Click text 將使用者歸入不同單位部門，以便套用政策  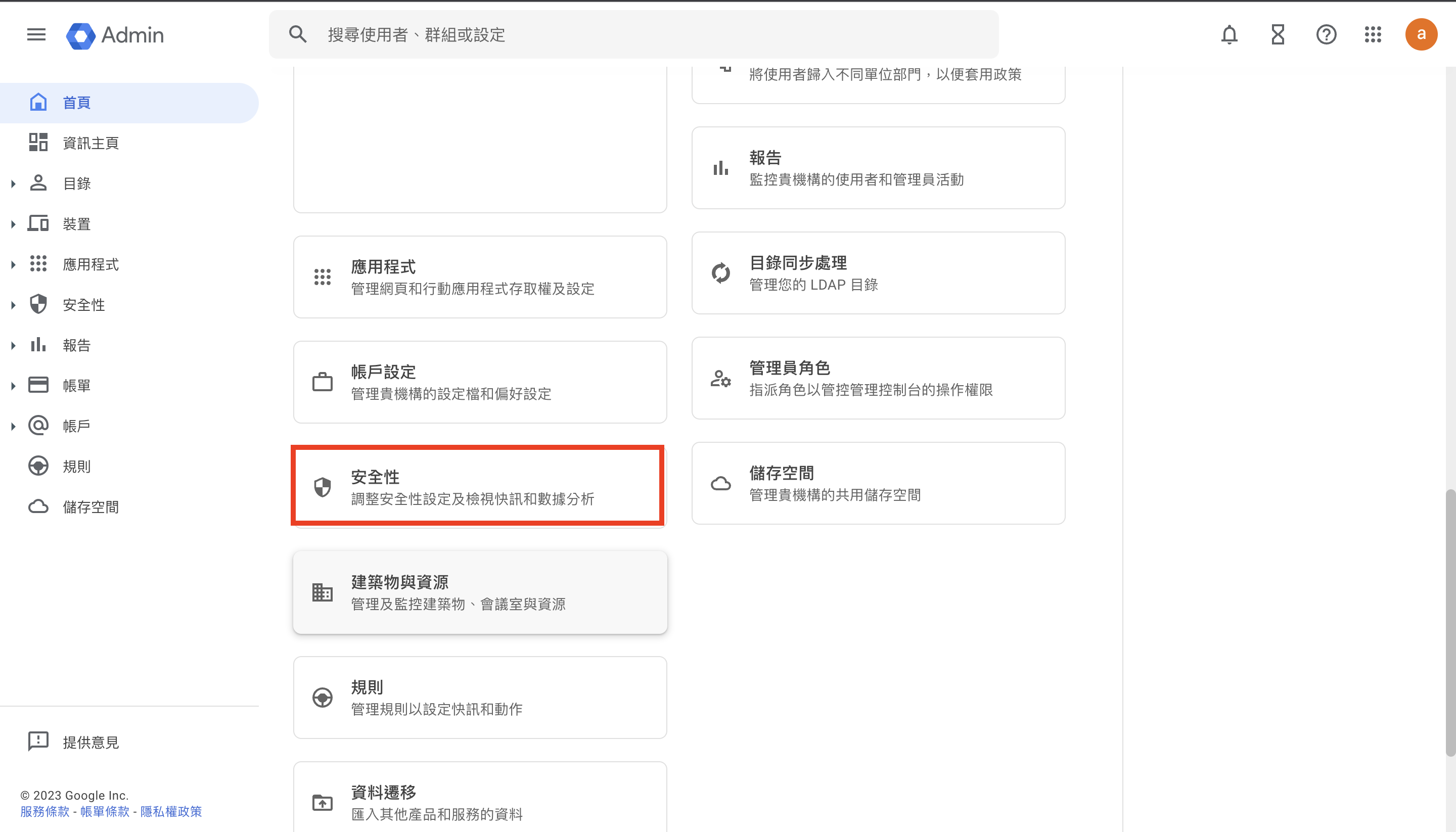pyautogui.click(x=885, y=74)
